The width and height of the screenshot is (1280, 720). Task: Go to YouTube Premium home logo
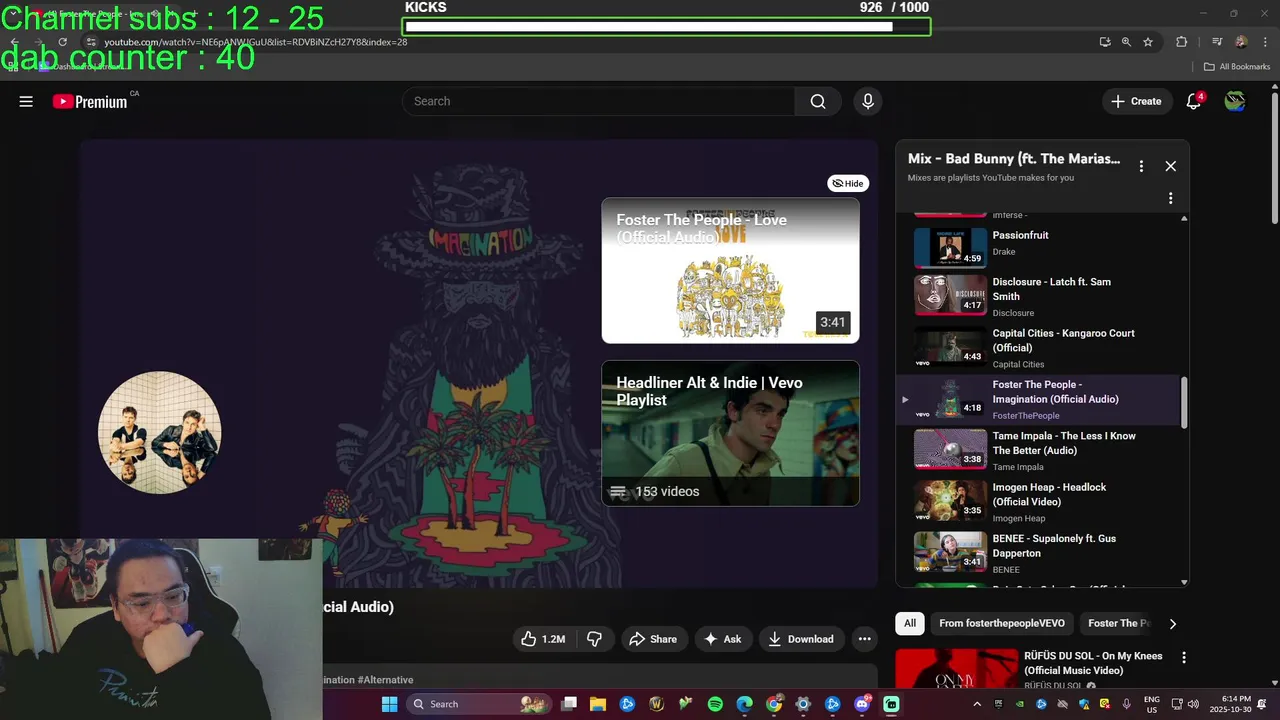pyautogui.click(x=90, y=101)
